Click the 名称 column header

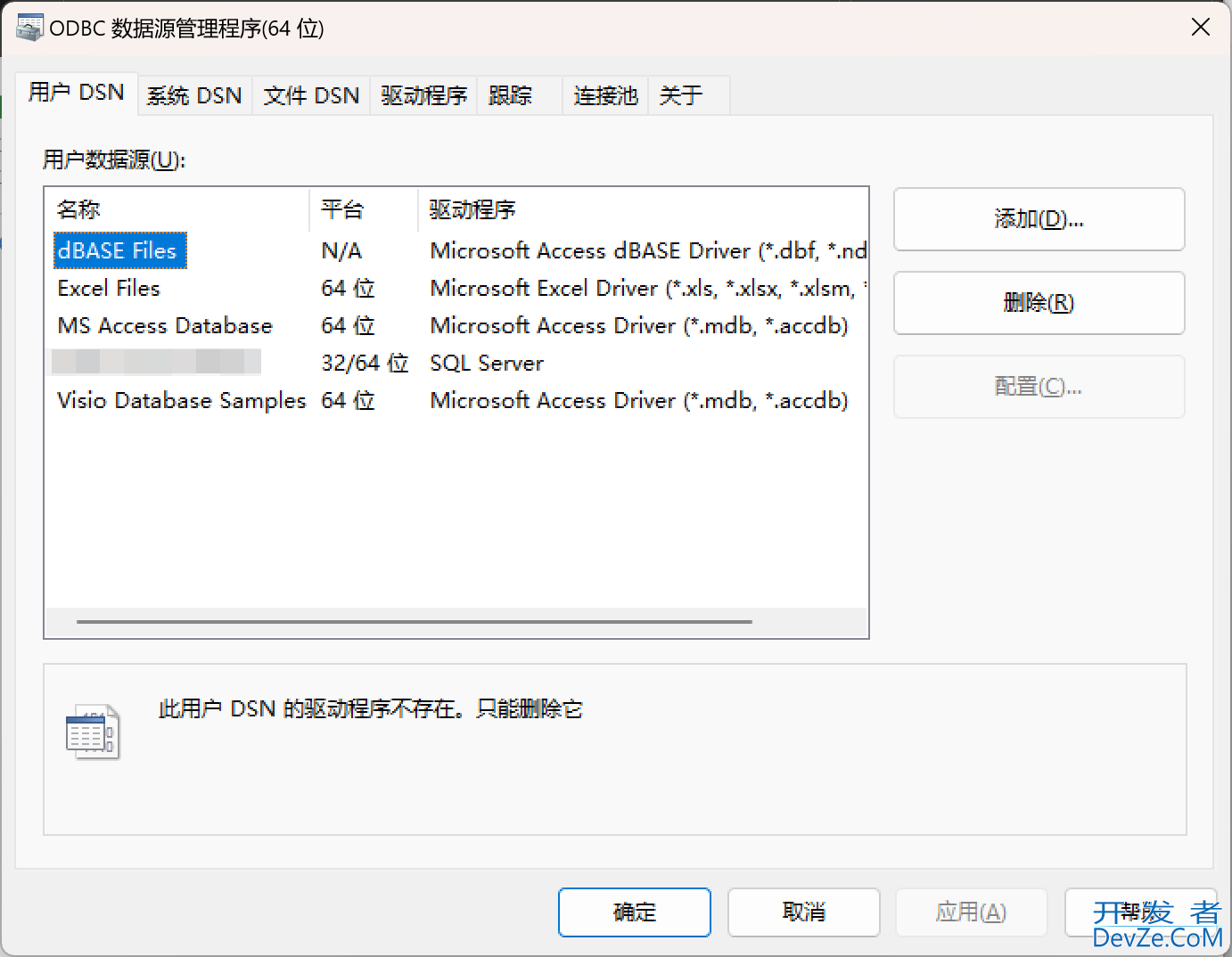177,210
